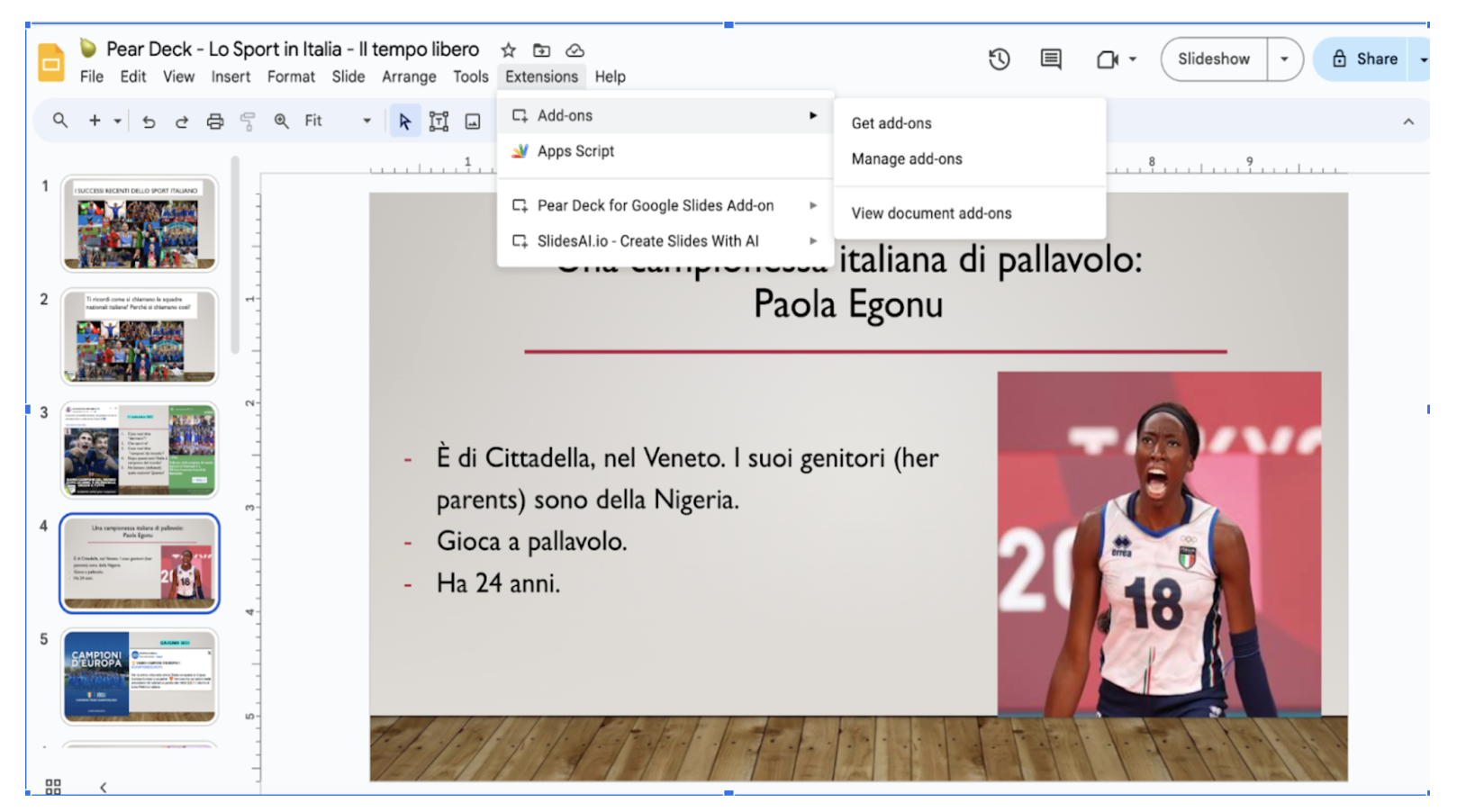
Task: Toggle the grid view button
Action: click(x=53, y=787)
